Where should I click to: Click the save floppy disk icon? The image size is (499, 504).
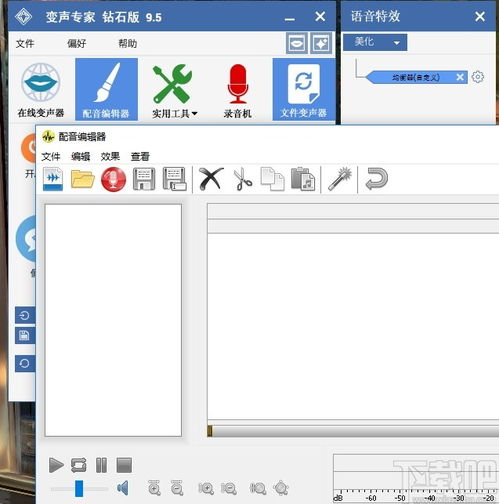point(144,179)
